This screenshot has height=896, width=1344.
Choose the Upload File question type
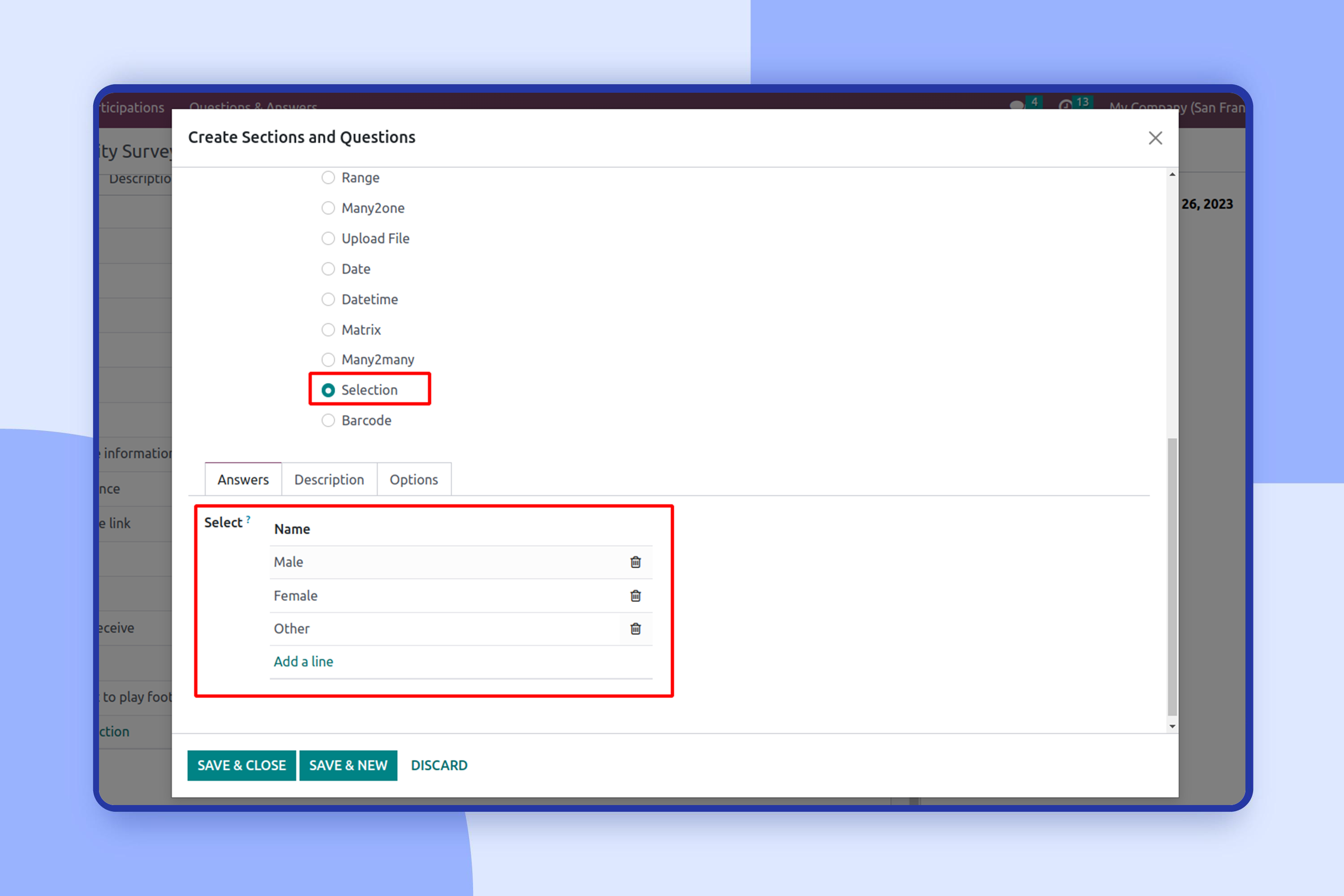point(328,238)
